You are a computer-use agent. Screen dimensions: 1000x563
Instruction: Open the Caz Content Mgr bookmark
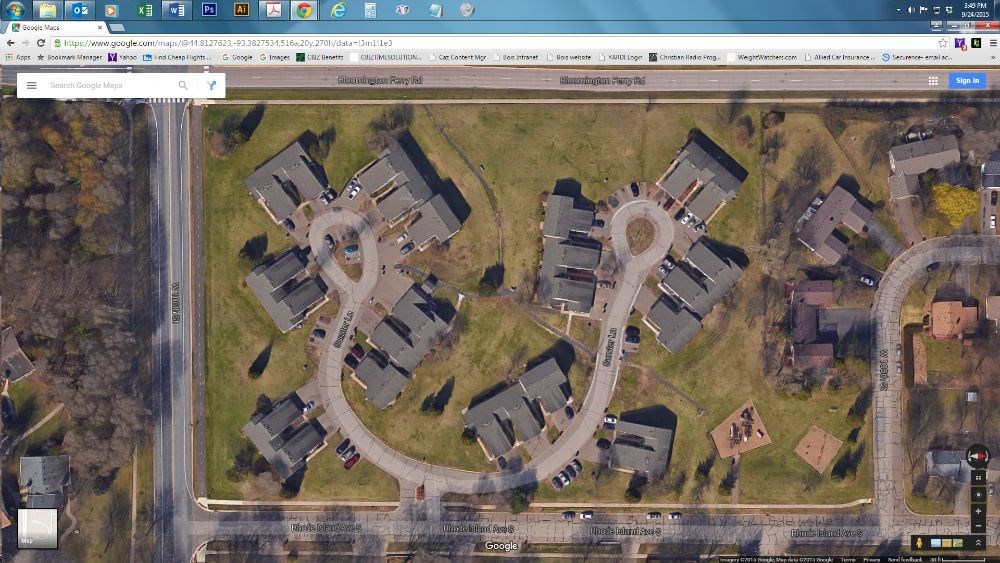tap(457, 57)
